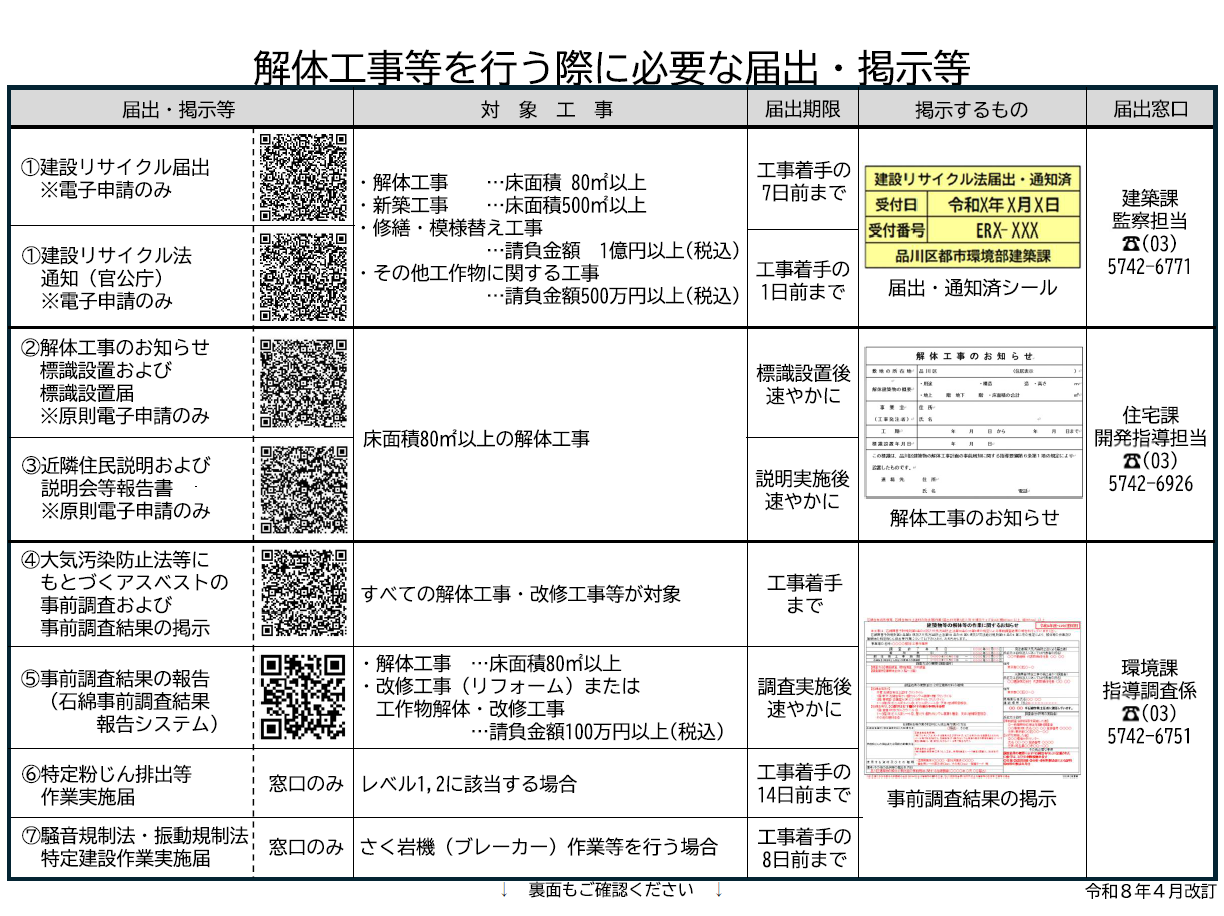Viewport: 1224px width, 916px height.
Task: Click the ③近隣住民説明および説明会等報告書 label
Action: [116, 487]
